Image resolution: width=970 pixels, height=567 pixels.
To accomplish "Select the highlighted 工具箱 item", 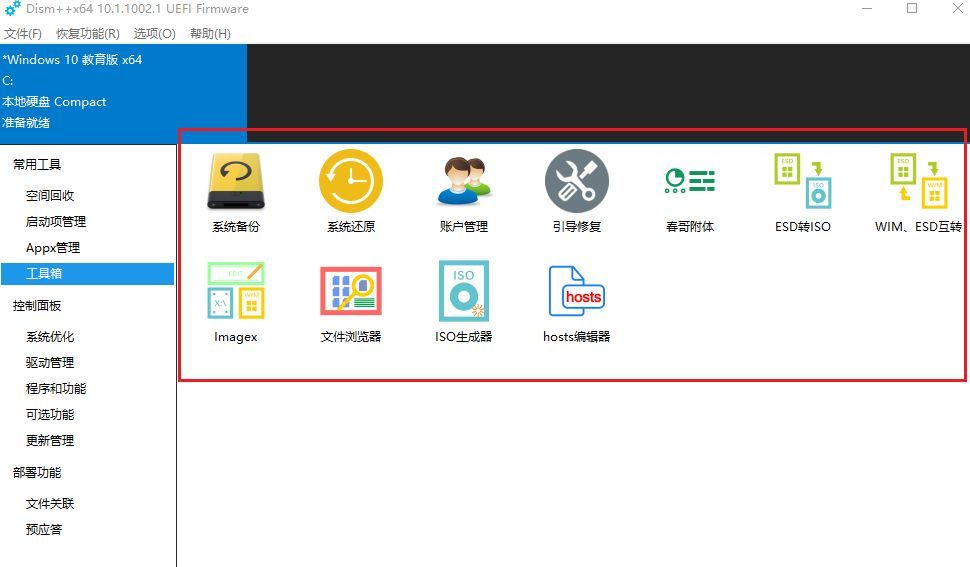I will click(x=87, y=273).
